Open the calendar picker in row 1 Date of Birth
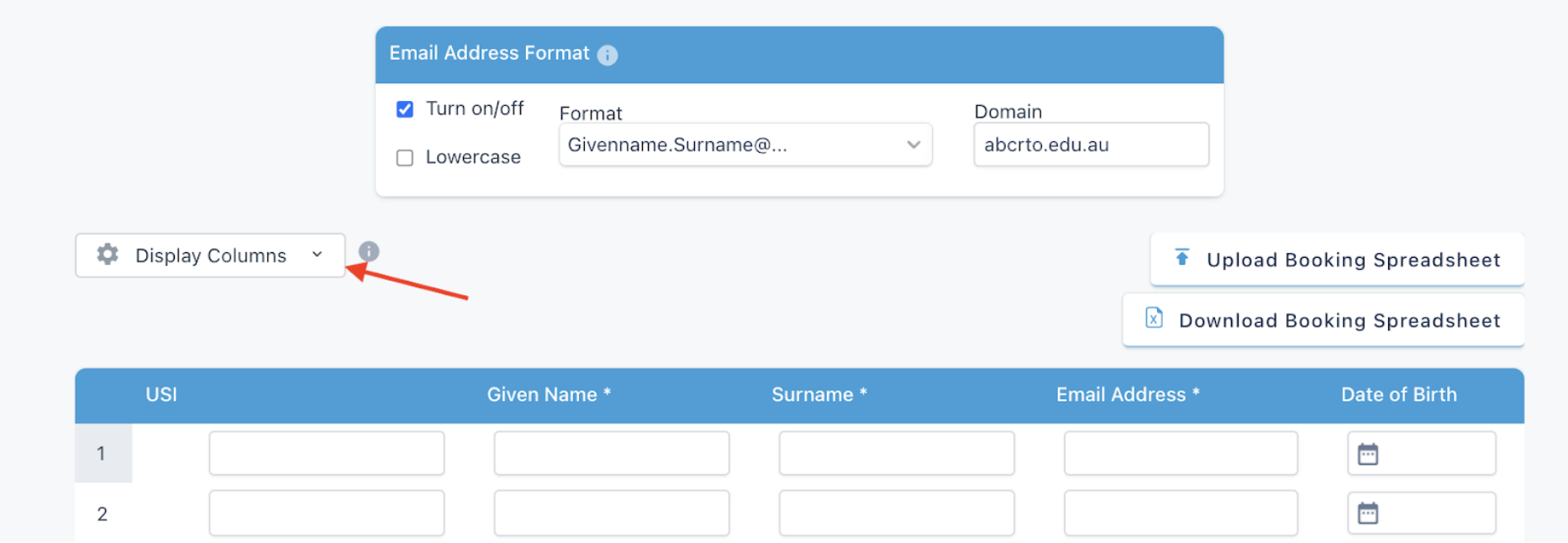The width and height of the screenshot is (1568, 543). (1368, 454)
